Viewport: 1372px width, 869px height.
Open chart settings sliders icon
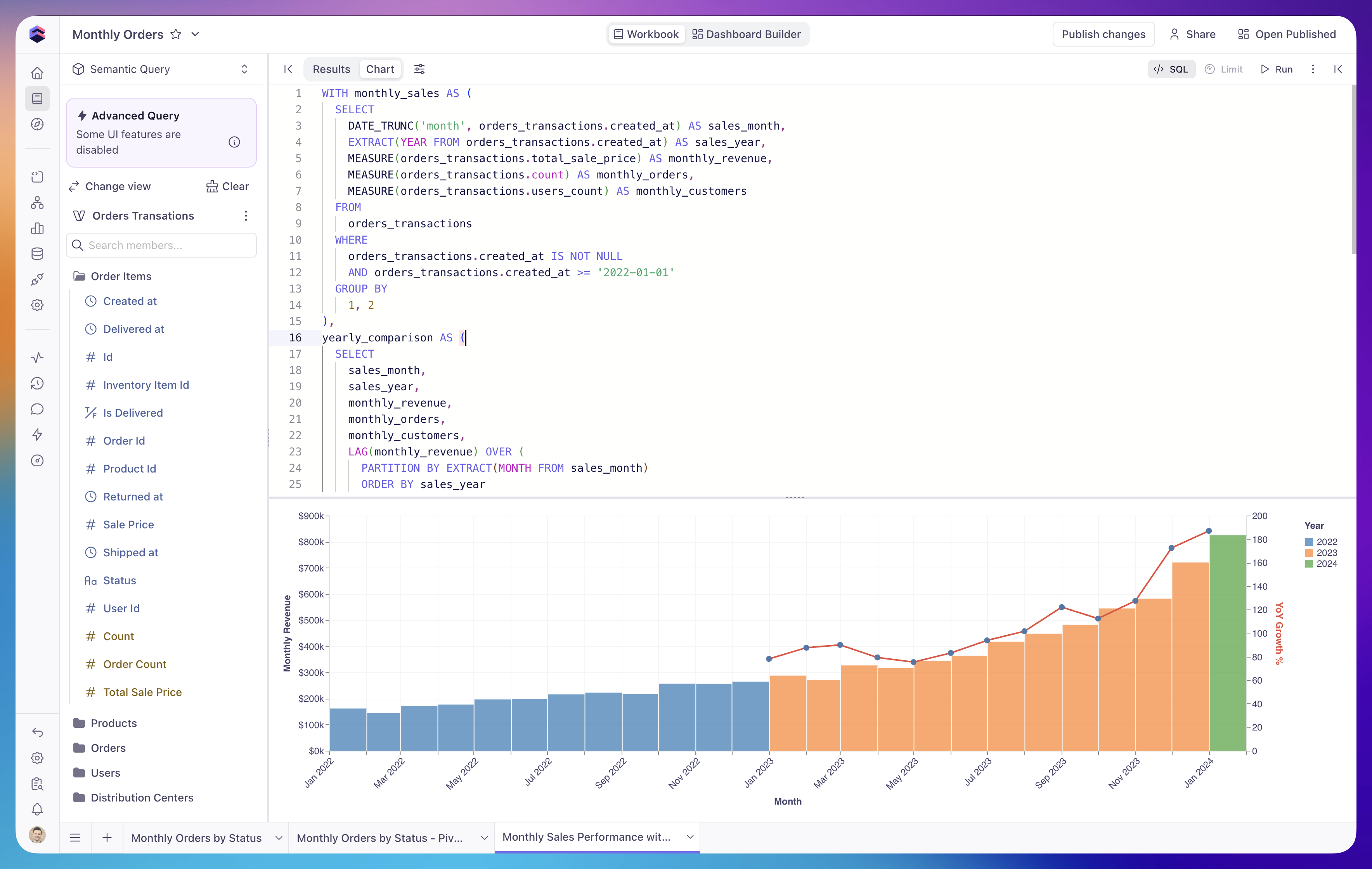(419, 69)
